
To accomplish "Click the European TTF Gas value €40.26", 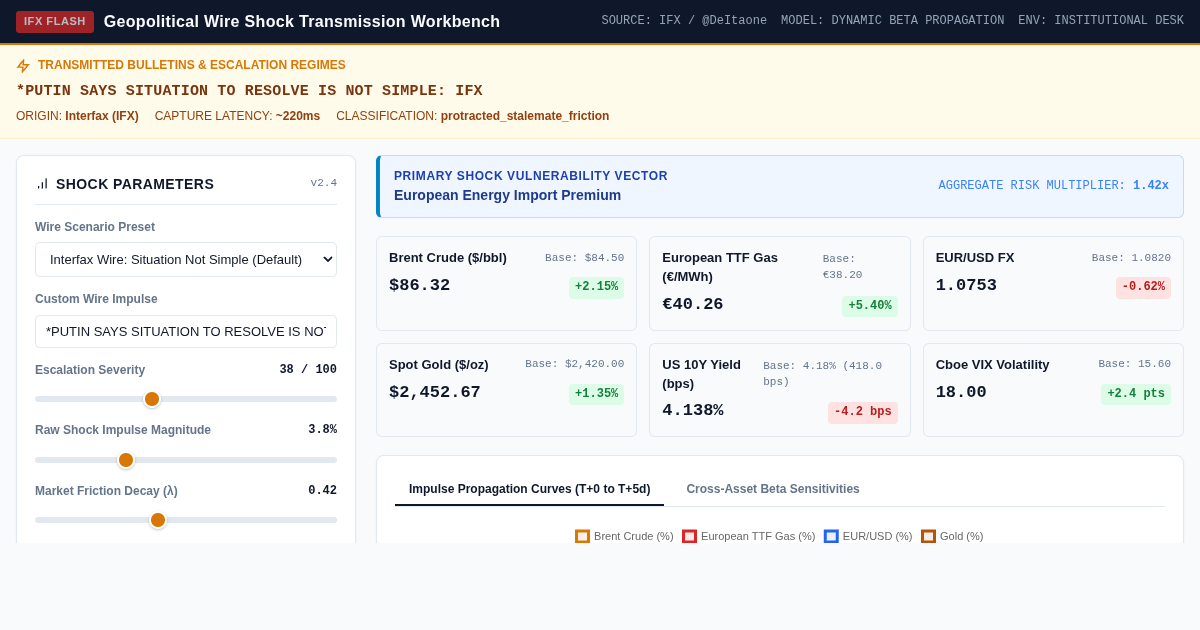I will [x=692, y=304].
